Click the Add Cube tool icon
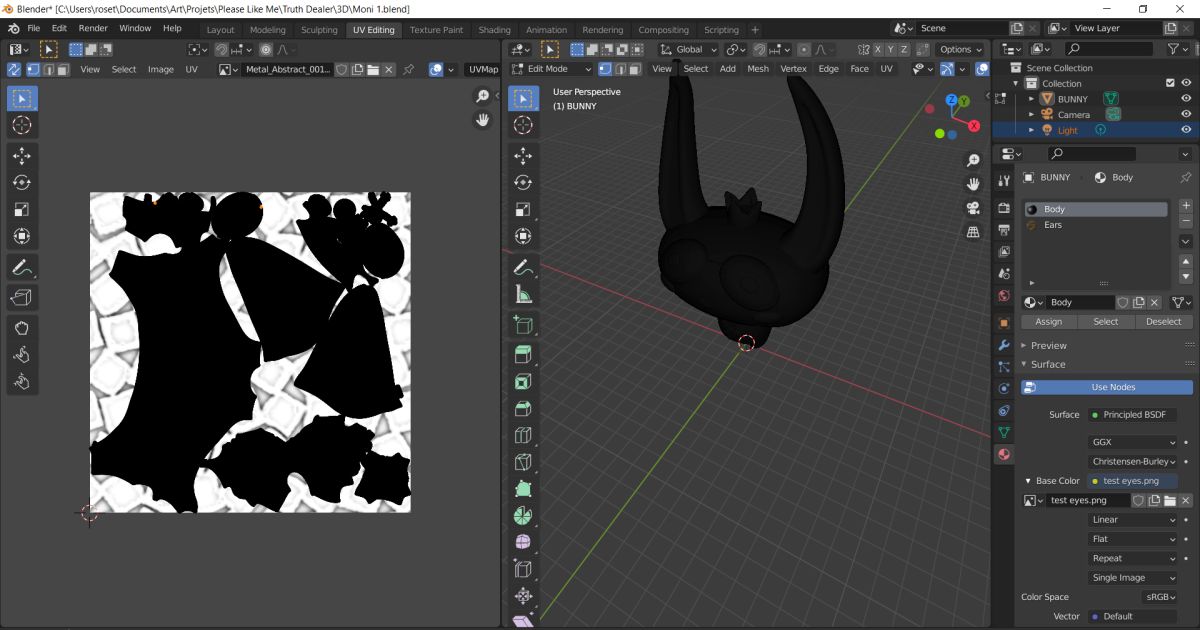 523,324
